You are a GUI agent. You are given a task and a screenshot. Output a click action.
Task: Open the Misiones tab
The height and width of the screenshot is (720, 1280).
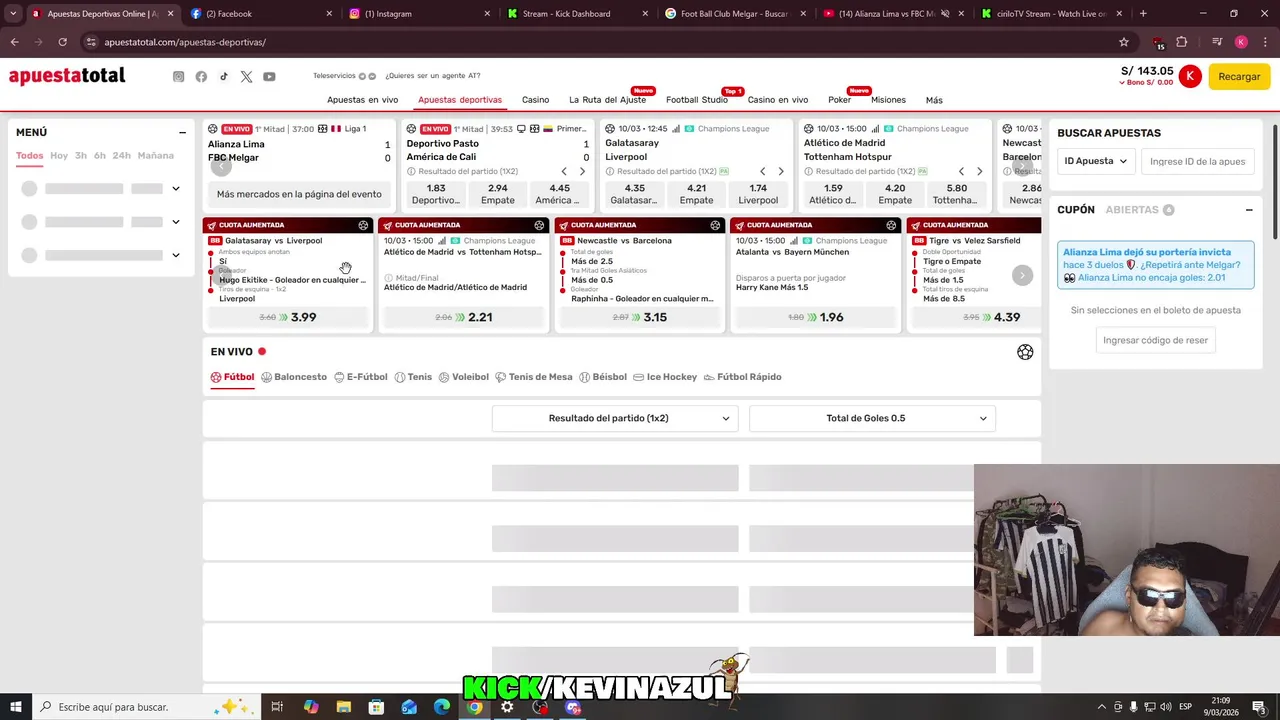888,100
